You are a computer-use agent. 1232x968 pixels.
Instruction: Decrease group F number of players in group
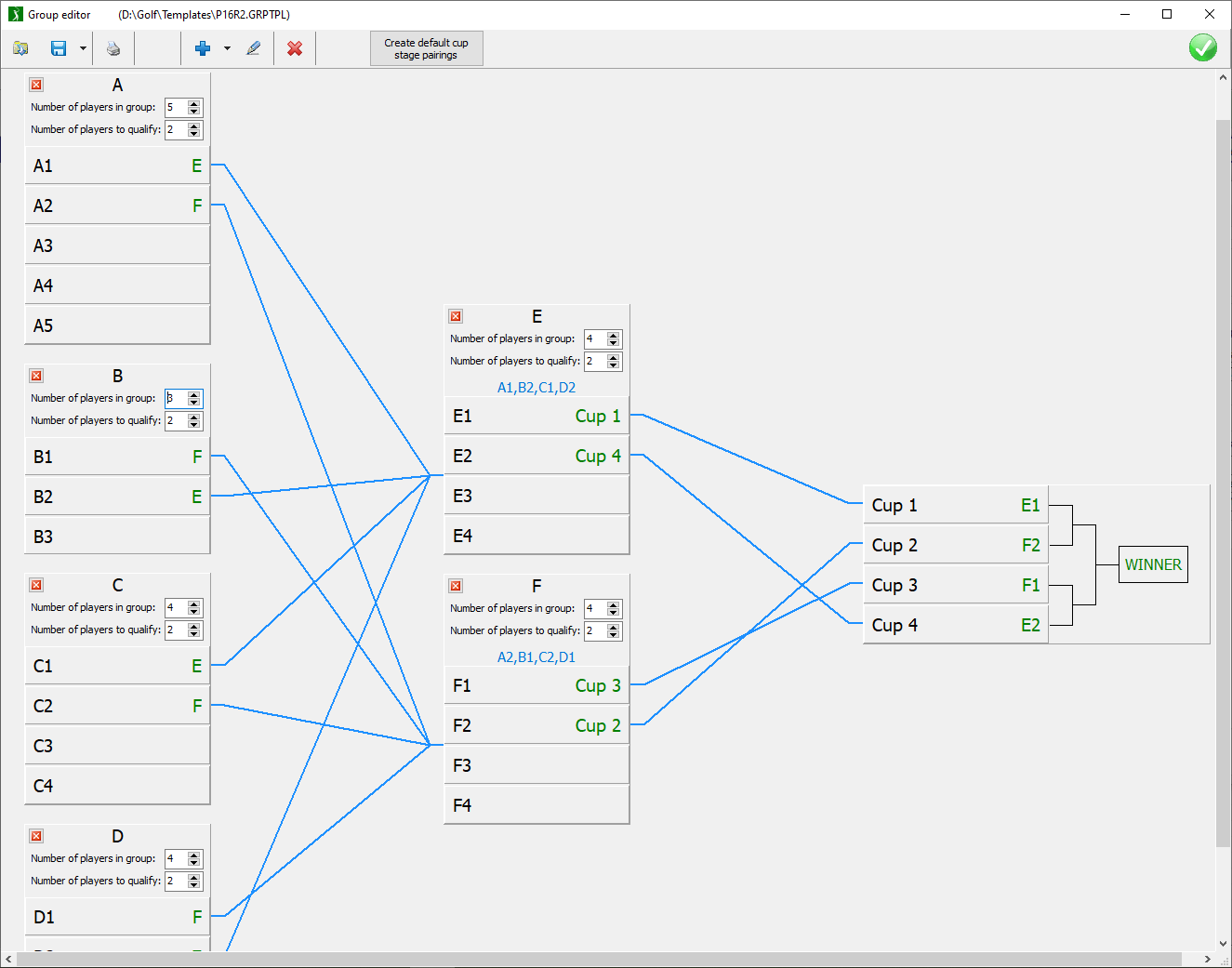tap(613, 613)
